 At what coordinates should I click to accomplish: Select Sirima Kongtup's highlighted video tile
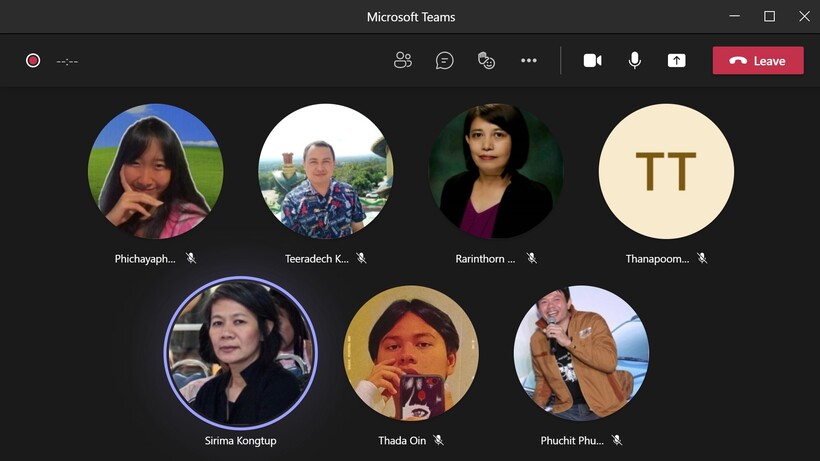[240, 352]
